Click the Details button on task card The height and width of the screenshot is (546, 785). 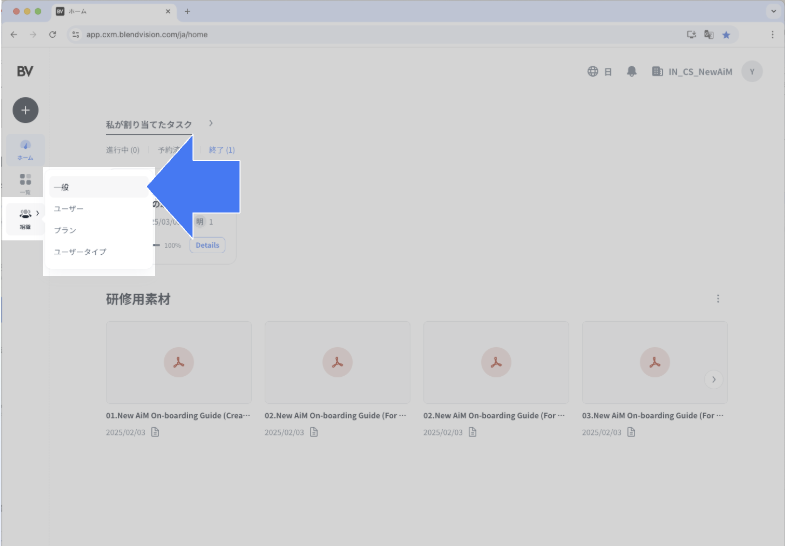tap(207, 245)
